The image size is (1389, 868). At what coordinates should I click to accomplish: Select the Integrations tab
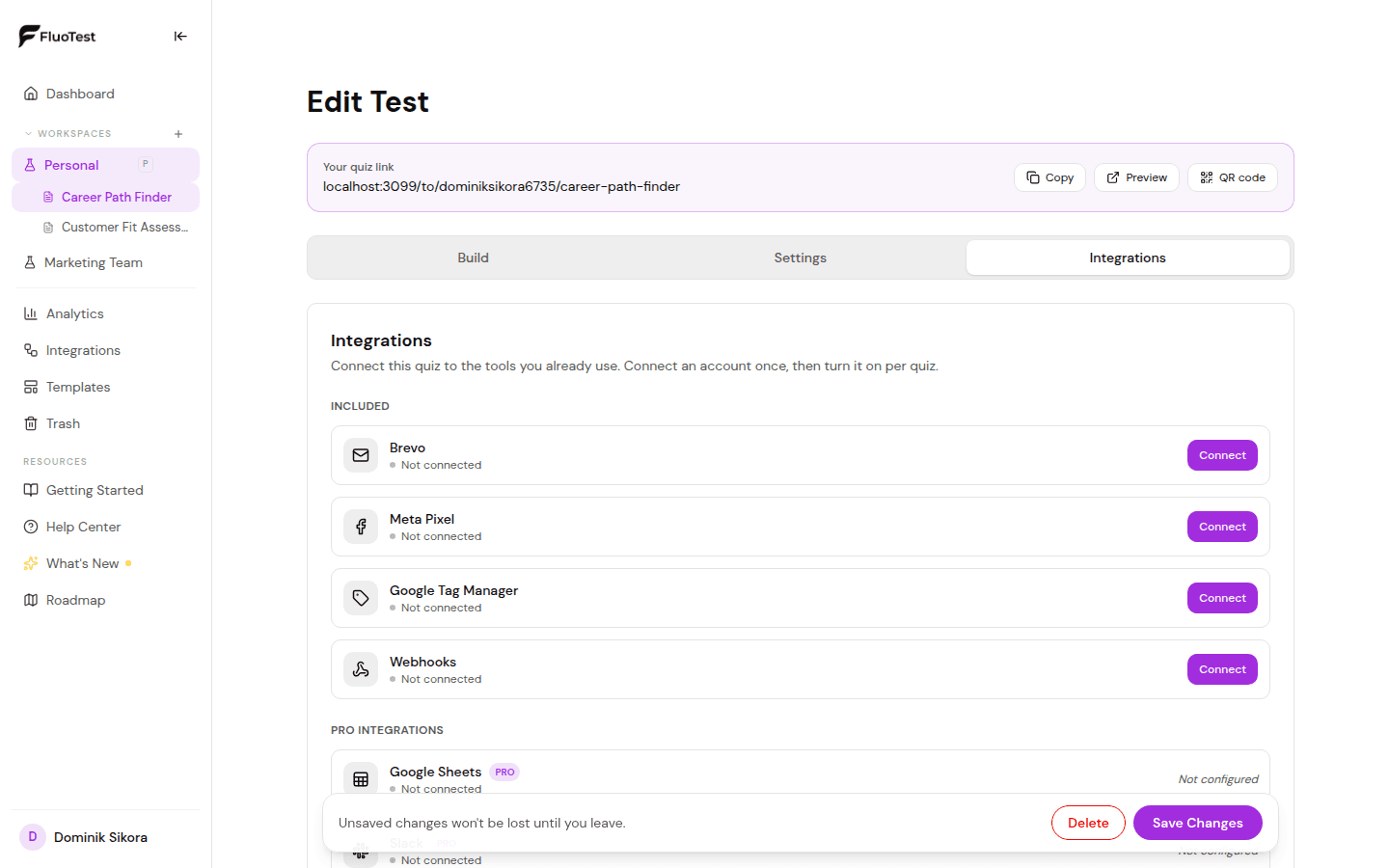pos(1128,258)
